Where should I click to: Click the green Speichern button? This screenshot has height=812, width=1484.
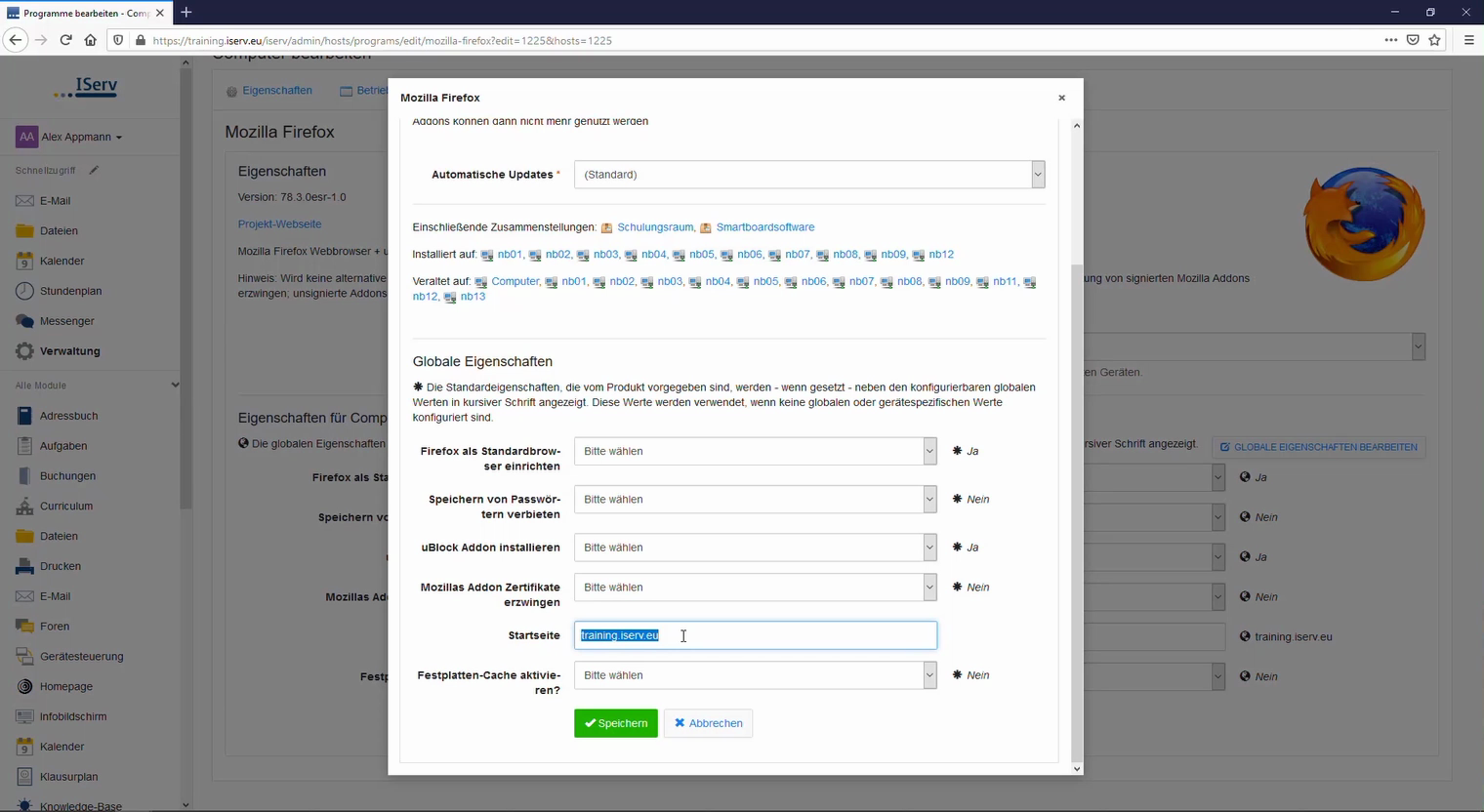[x=616, y=723]
